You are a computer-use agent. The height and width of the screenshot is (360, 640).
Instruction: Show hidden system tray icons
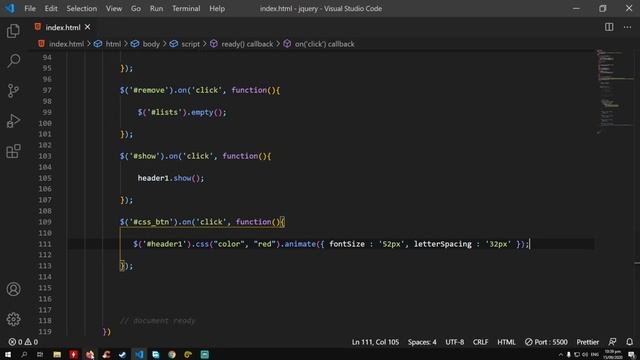pos(560,354)
